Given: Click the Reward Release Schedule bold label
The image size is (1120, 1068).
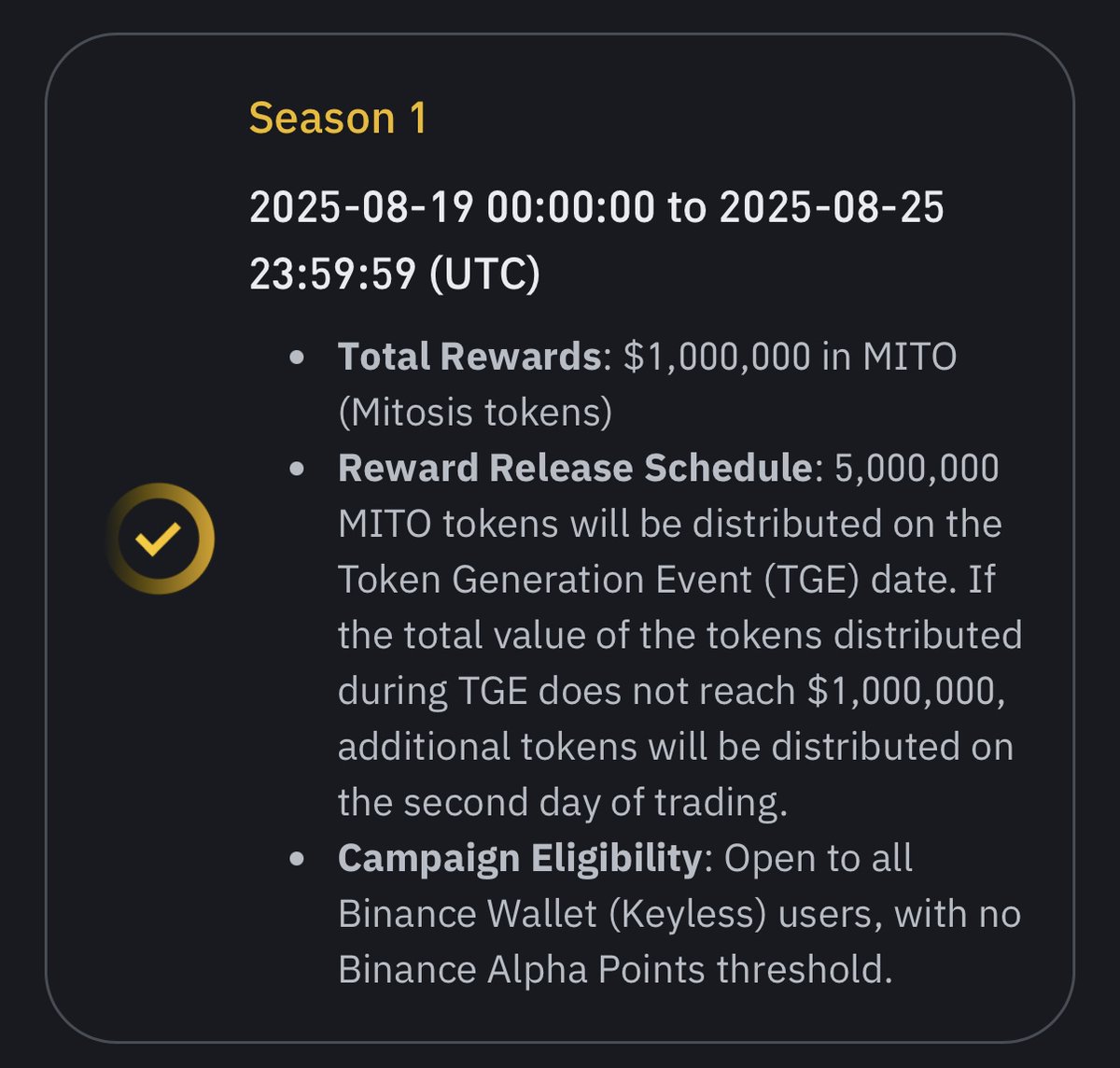Looking at the screenshot, I should 575,468.
